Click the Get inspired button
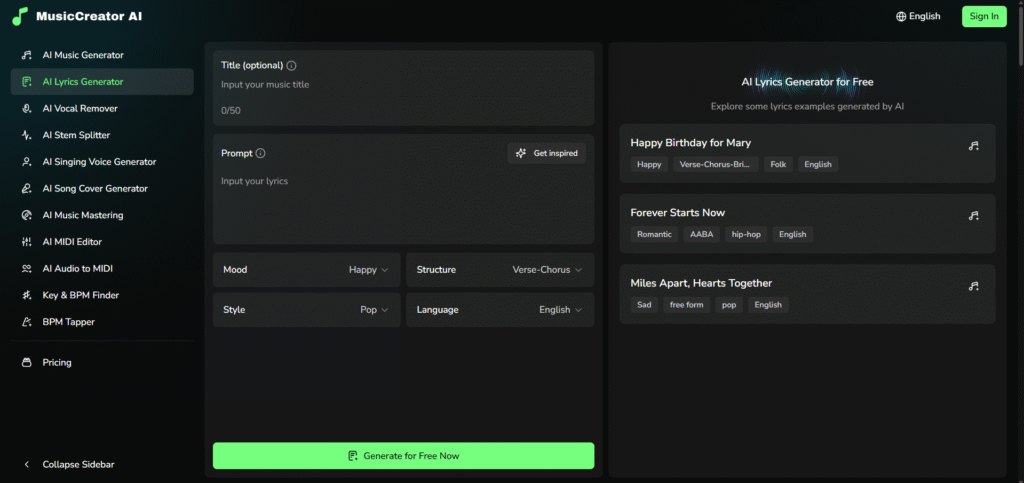 [x=547, y=153]
